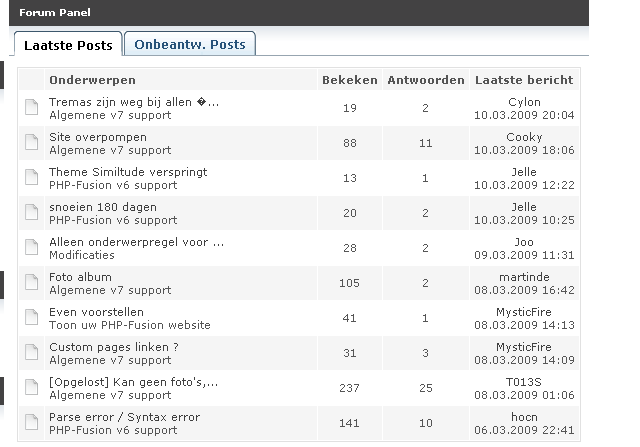Click page icon beside Foto album thread

31,282
